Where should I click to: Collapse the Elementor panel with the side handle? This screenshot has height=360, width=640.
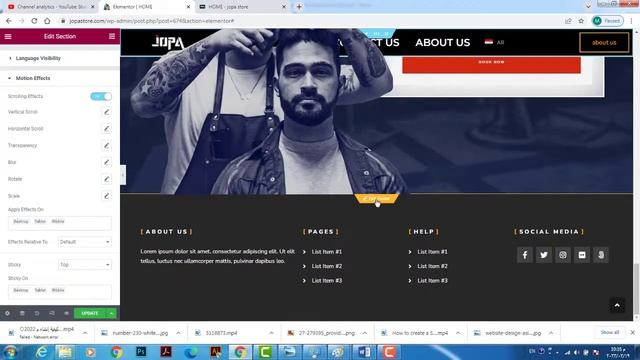tap(123, 175)
